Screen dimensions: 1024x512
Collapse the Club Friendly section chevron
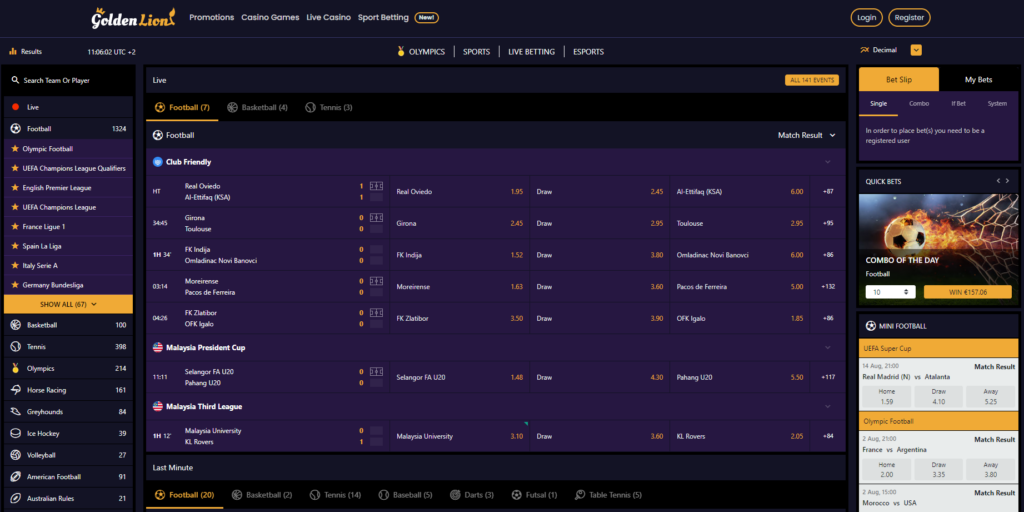(827, 162)
